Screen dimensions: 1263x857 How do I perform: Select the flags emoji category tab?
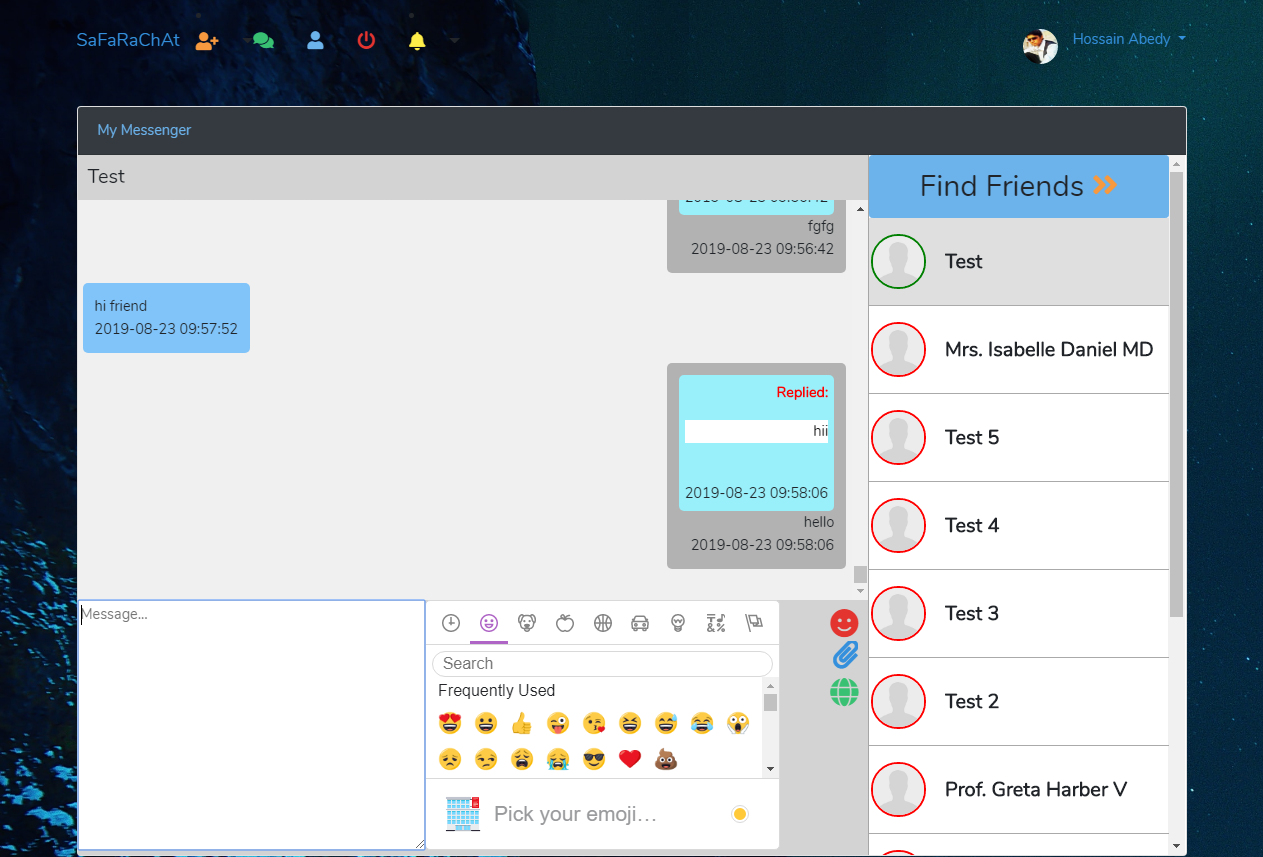(x=754, y=623)
